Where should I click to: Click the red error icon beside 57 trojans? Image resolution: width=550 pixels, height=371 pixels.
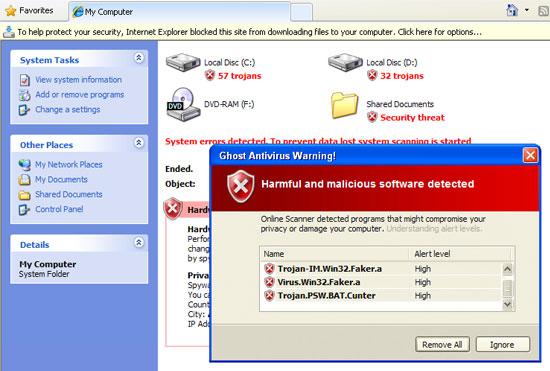[210, 75]
